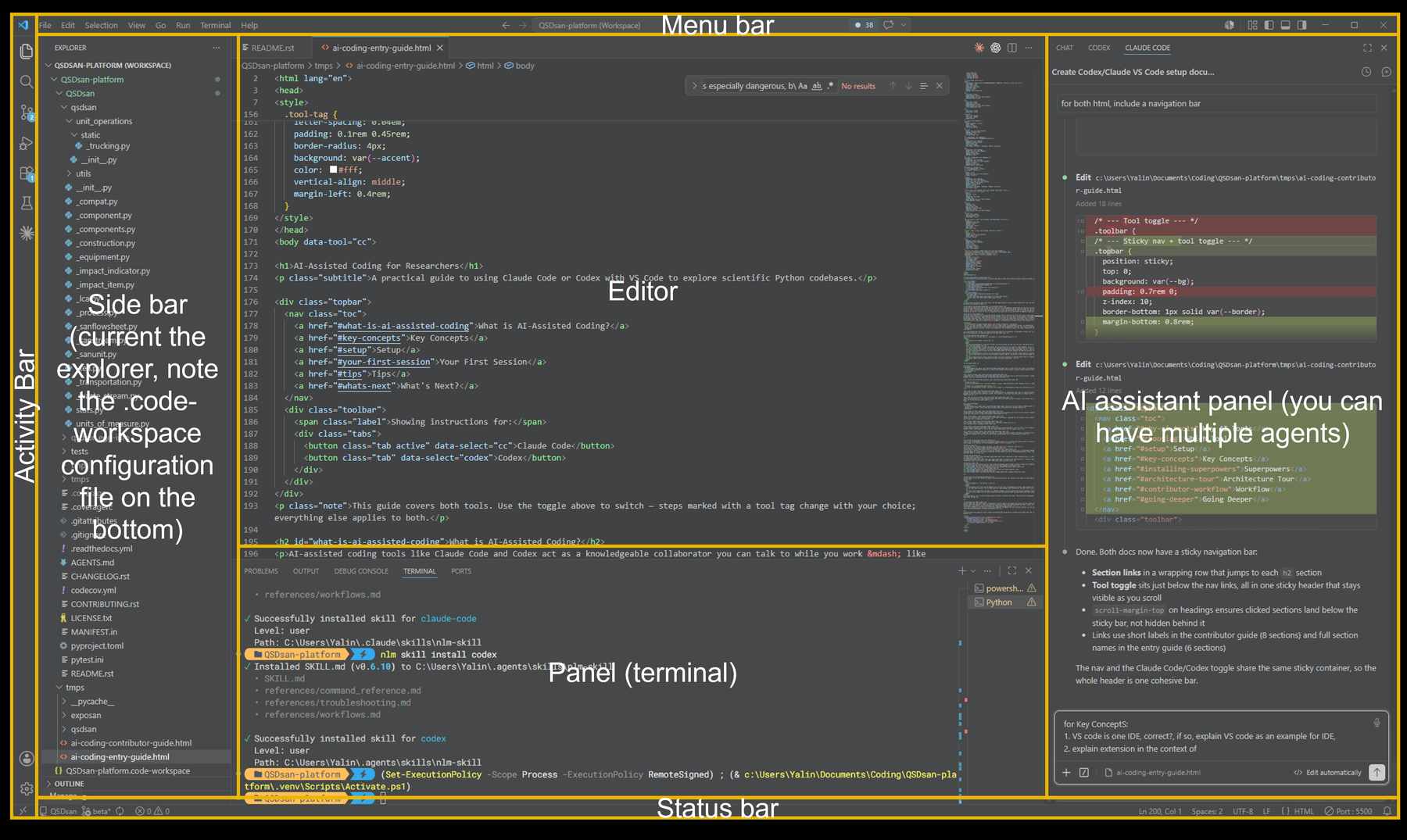Open the Selection menu
Screen dimensions: 1407x840
(102, 25)
